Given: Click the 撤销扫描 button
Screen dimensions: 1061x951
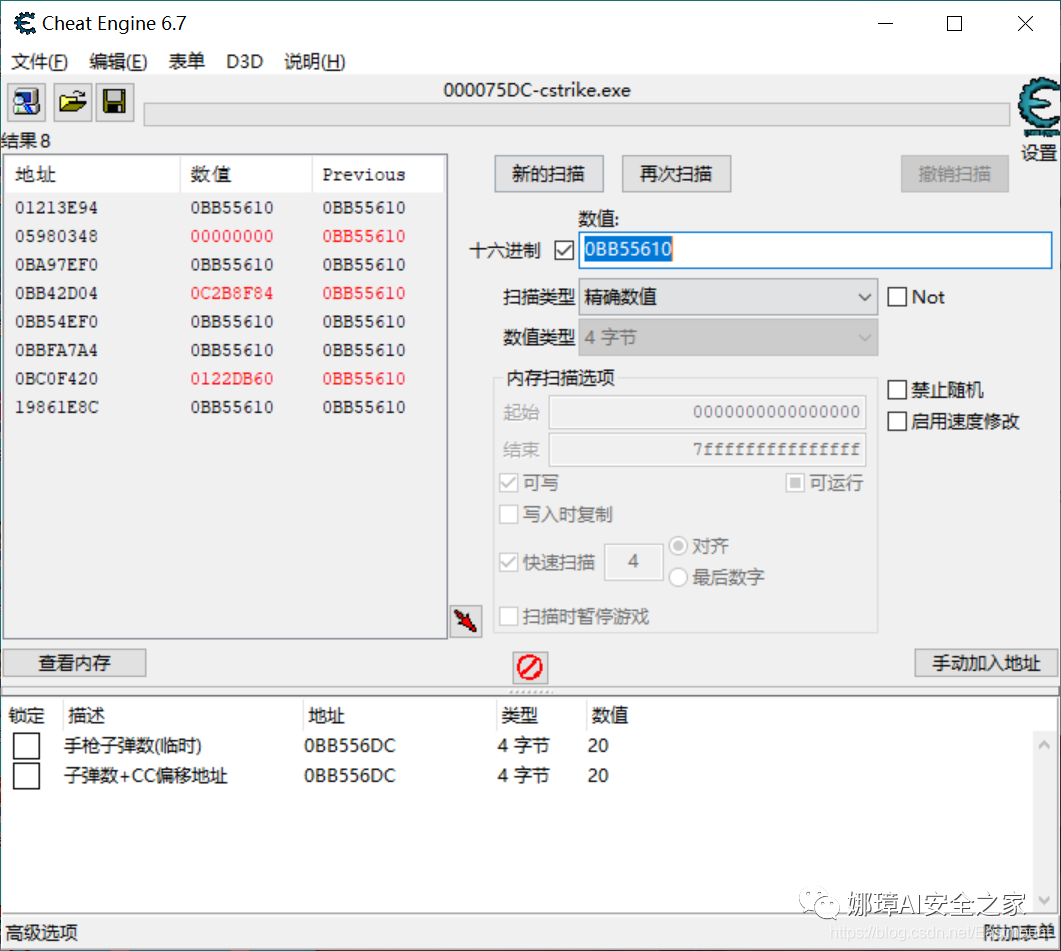Looking at the screenshot, I should (x=954, y=174).
